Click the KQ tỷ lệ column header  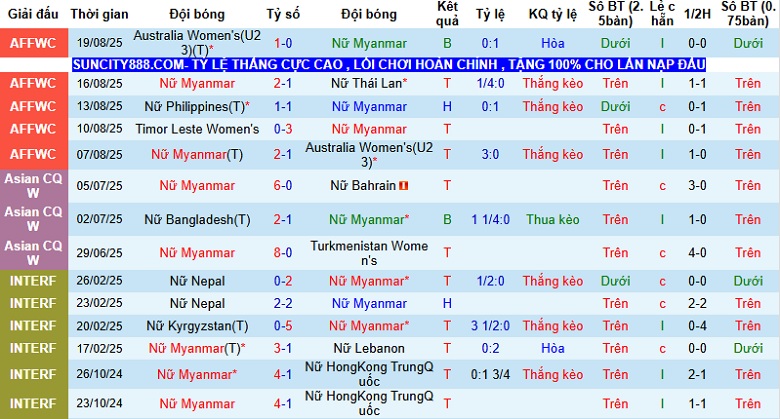553,14
